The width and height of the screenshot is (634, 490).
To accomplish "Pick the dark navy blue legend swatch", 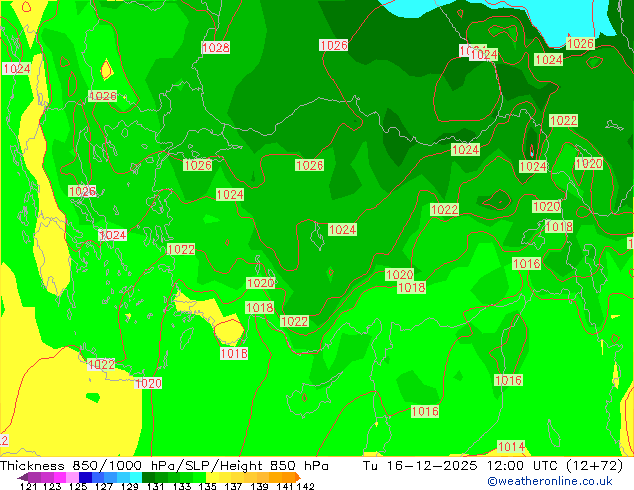I will (85, 477).
